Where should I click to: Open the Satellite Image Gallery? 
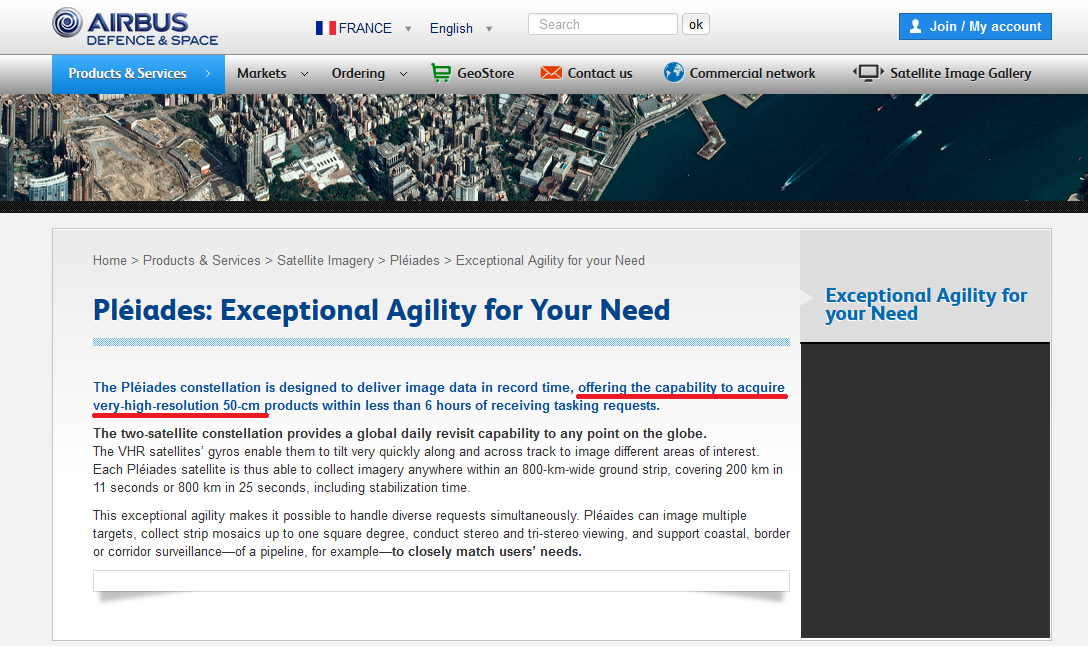pyautogui.click(x=960, y=74)
